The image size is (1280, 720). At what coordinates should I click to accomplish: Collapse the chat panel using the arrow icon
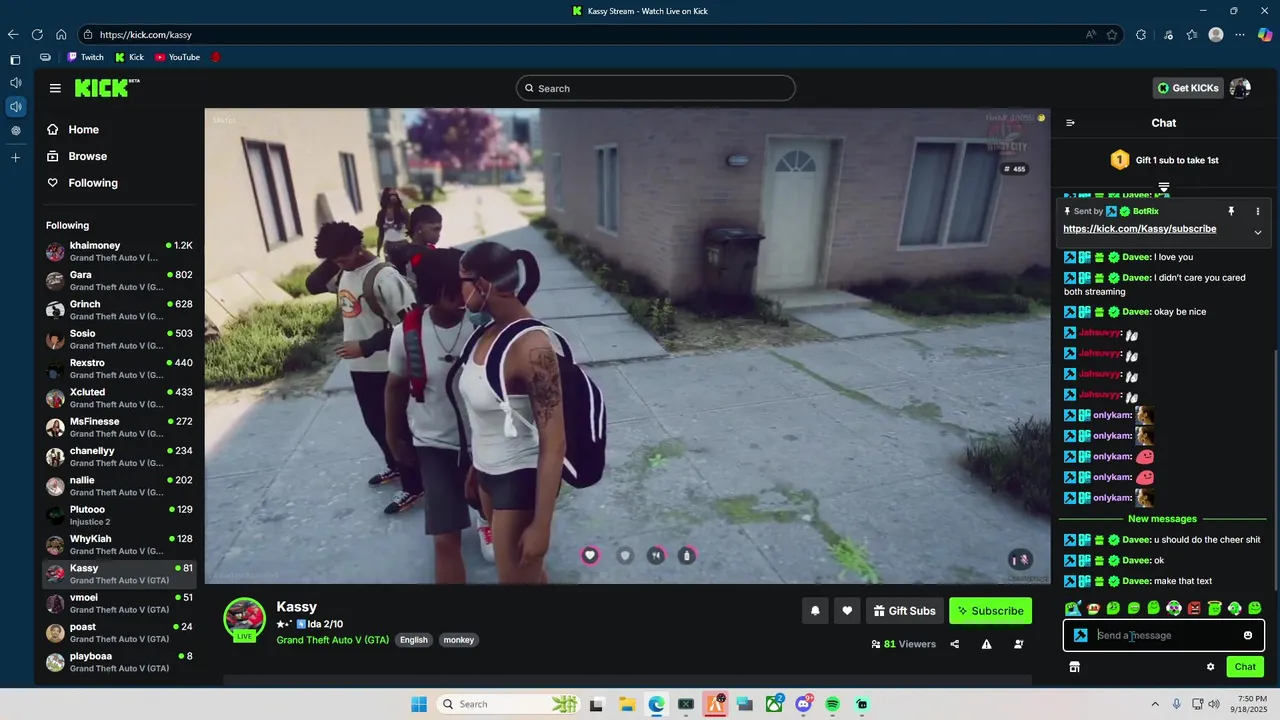(x=1070, y=123)
